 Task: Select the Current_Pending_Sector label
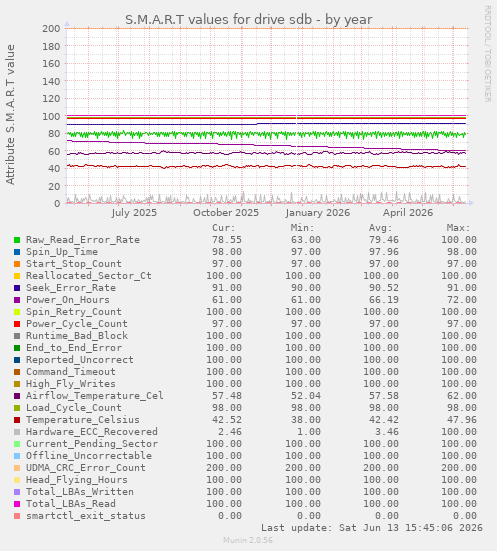(92, 444)
